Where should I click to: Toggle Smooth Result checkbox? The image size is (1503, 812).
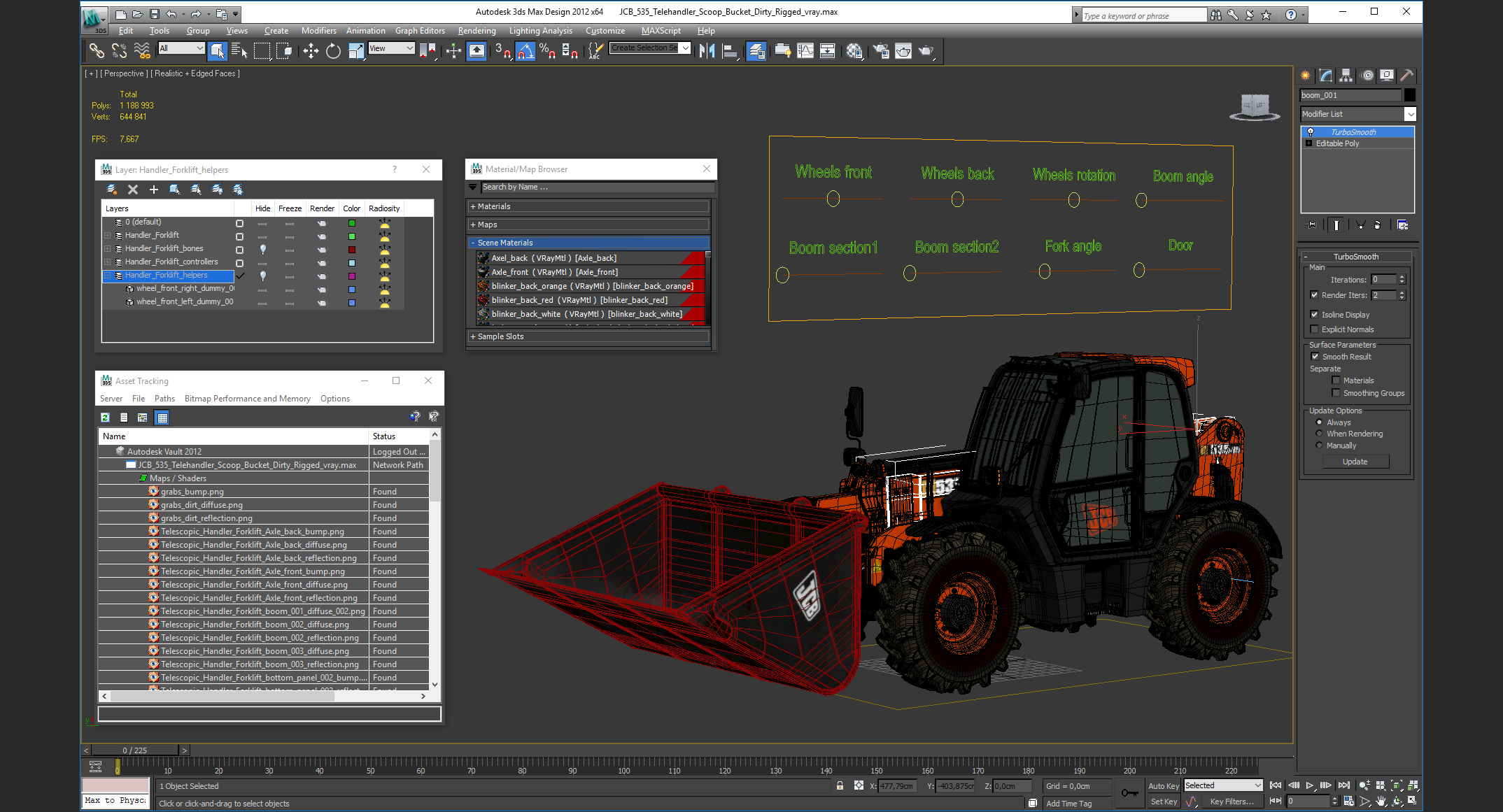click(x=1315, y=357)
